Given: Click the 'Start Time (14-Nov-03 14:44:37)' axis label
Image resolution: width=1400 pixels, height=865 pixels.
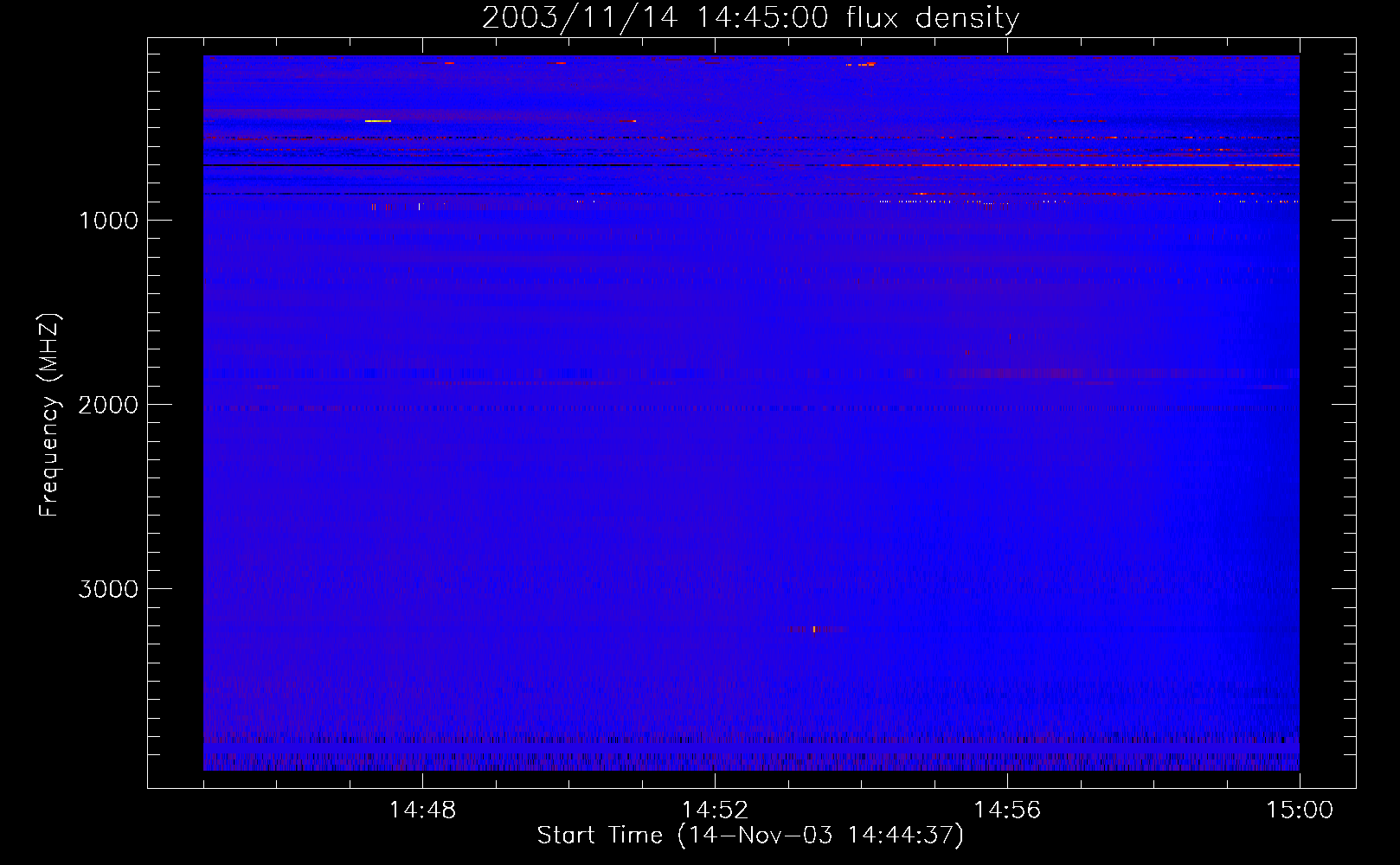Looking at the screenshot, I should pyautogui.click(x=750, y=836).
